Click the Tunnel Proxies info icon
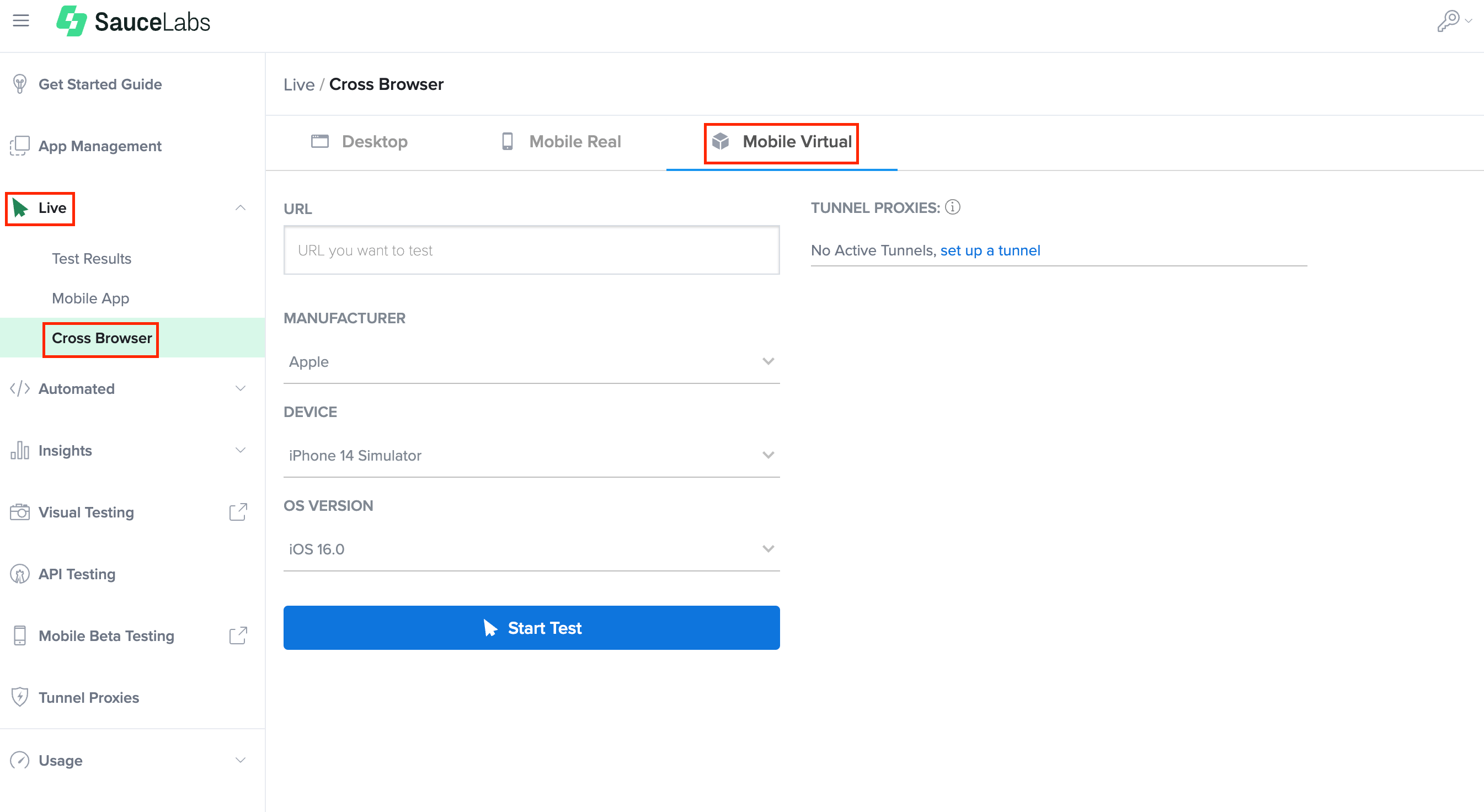The image size is (1484, 812). click(953, 207)
